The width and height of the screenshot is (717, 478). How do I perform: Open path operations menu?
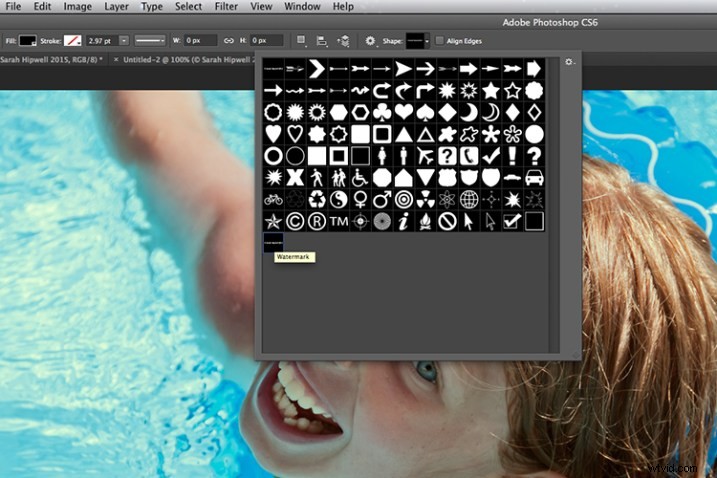[301, 41]
